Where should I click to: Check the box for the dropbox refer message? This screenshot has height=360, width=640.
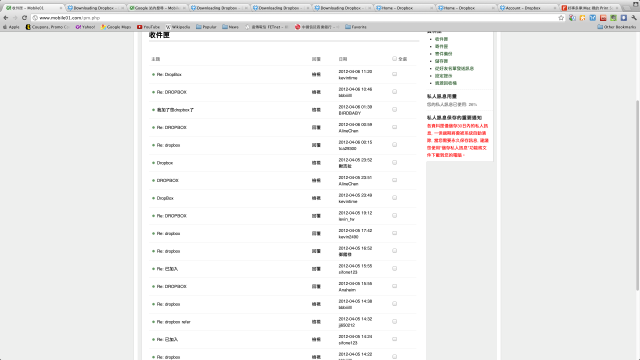tap(394, 321)
